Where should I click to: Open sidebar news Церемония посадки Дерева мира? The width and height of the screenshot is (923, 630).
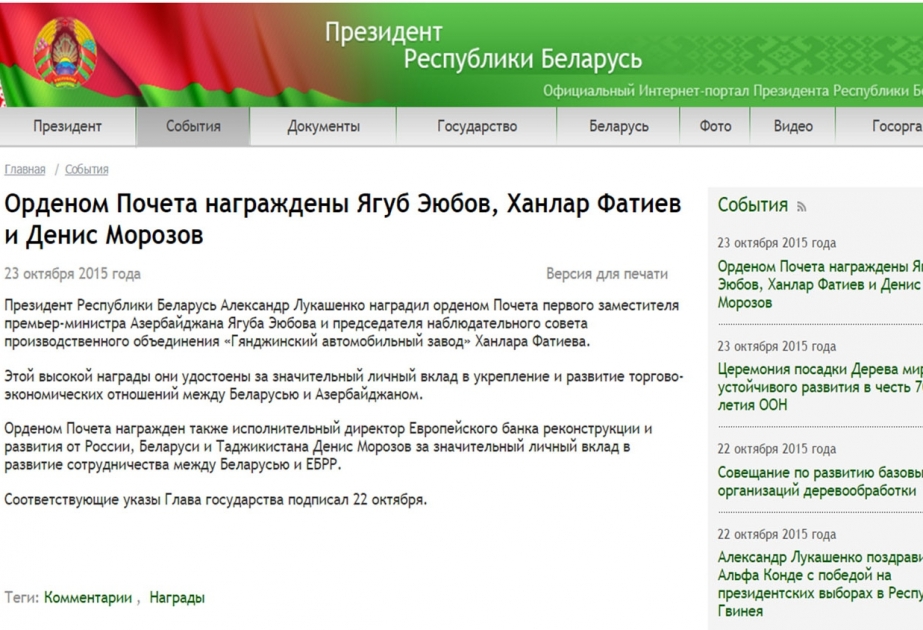[x=819, y=387]
